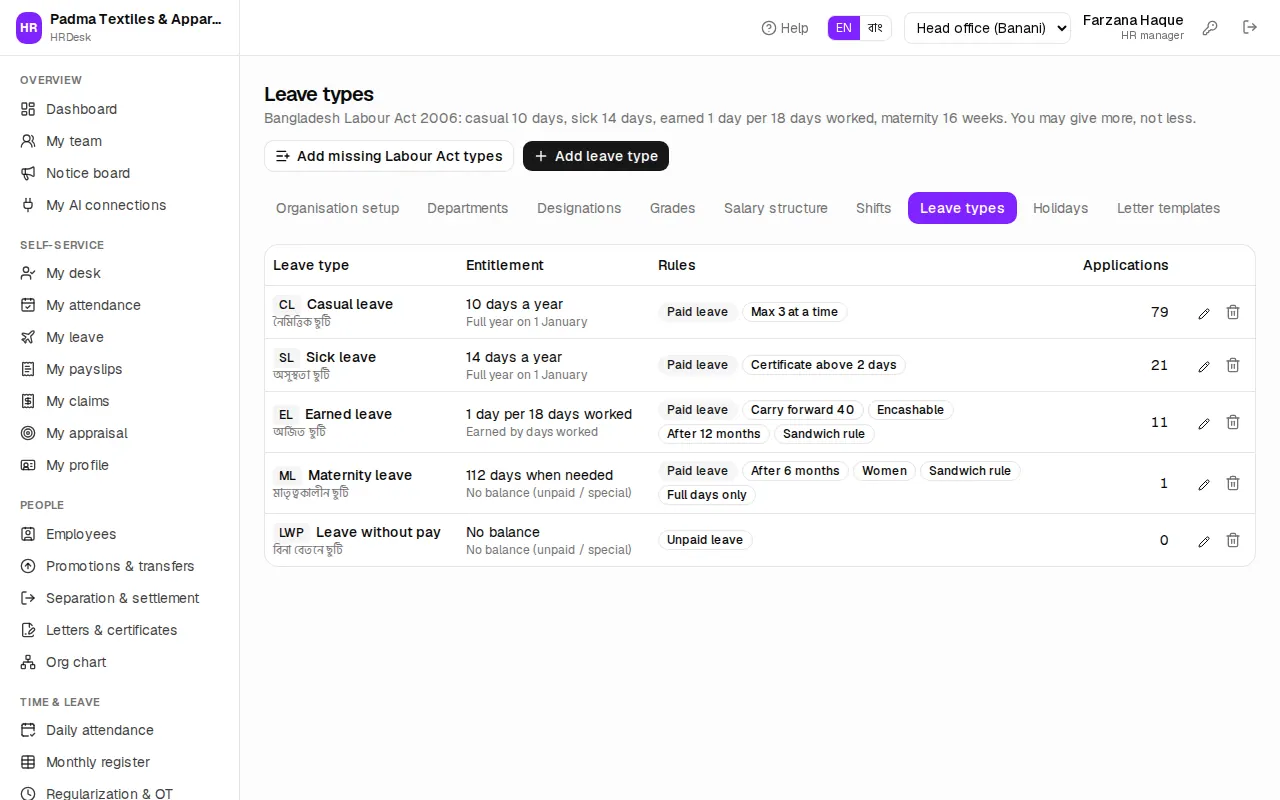Click the key icon in the header

(1210, 28)
